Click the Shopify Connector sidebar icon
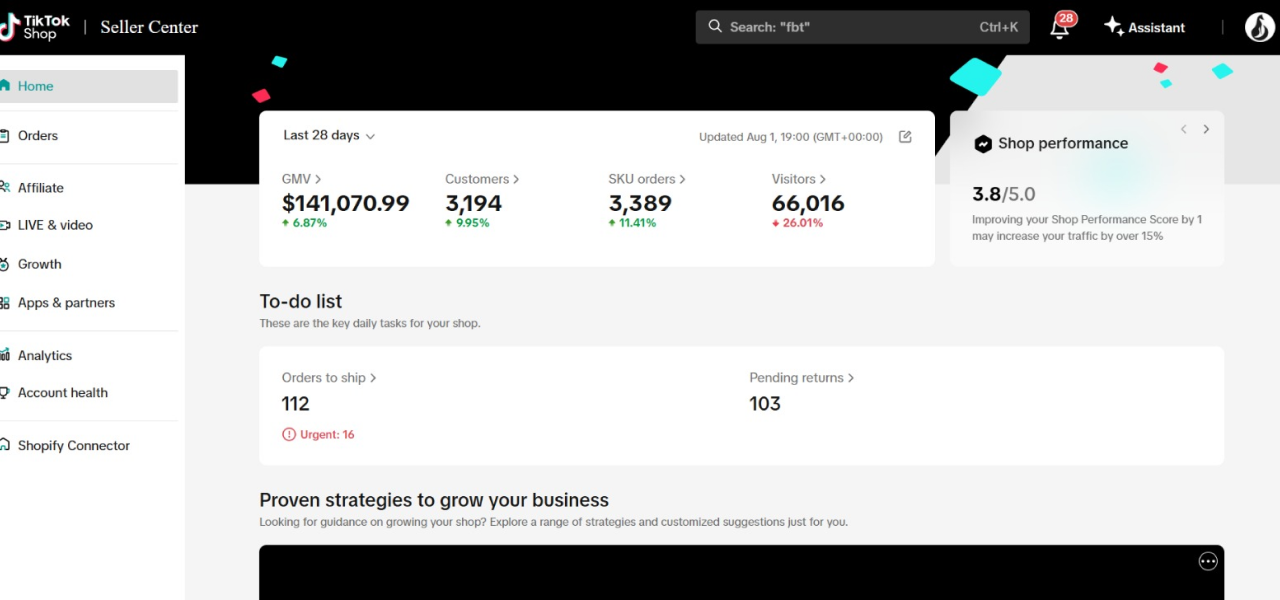Viewport: 1280px width, 600px height. click(x=8, y=445)
